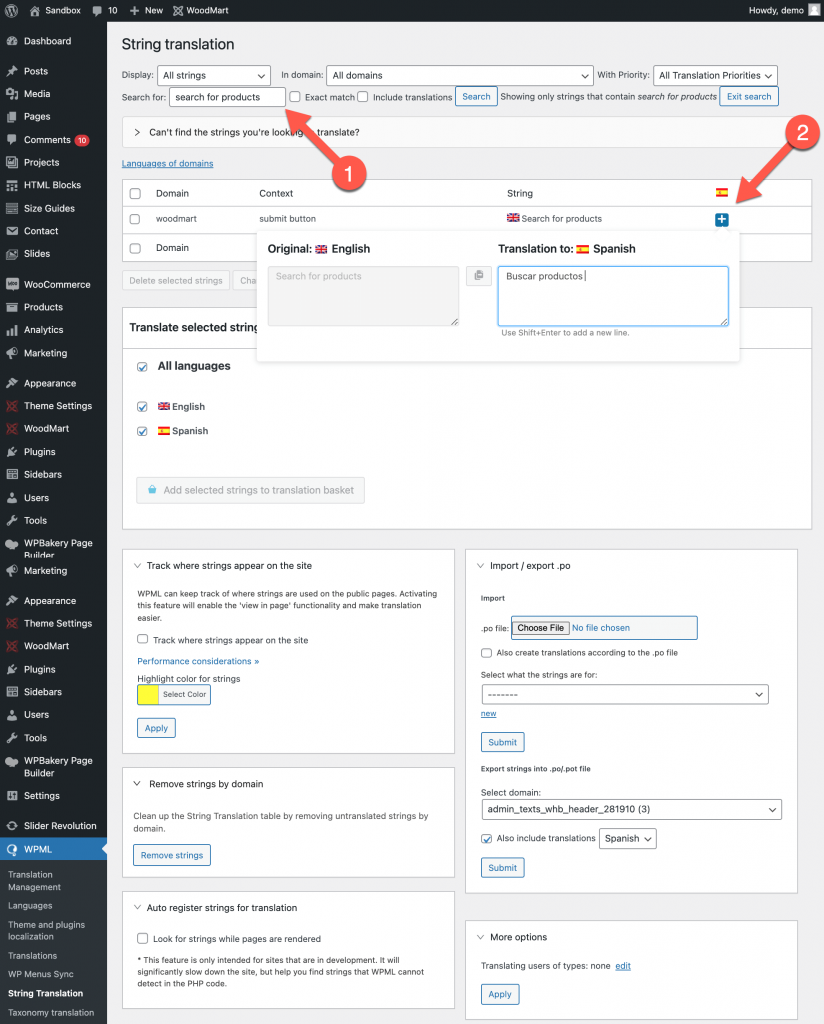Click the Slides icon in sidebar
The image size is (824, 1024).
pyautogui.click(x=12, y=254)
